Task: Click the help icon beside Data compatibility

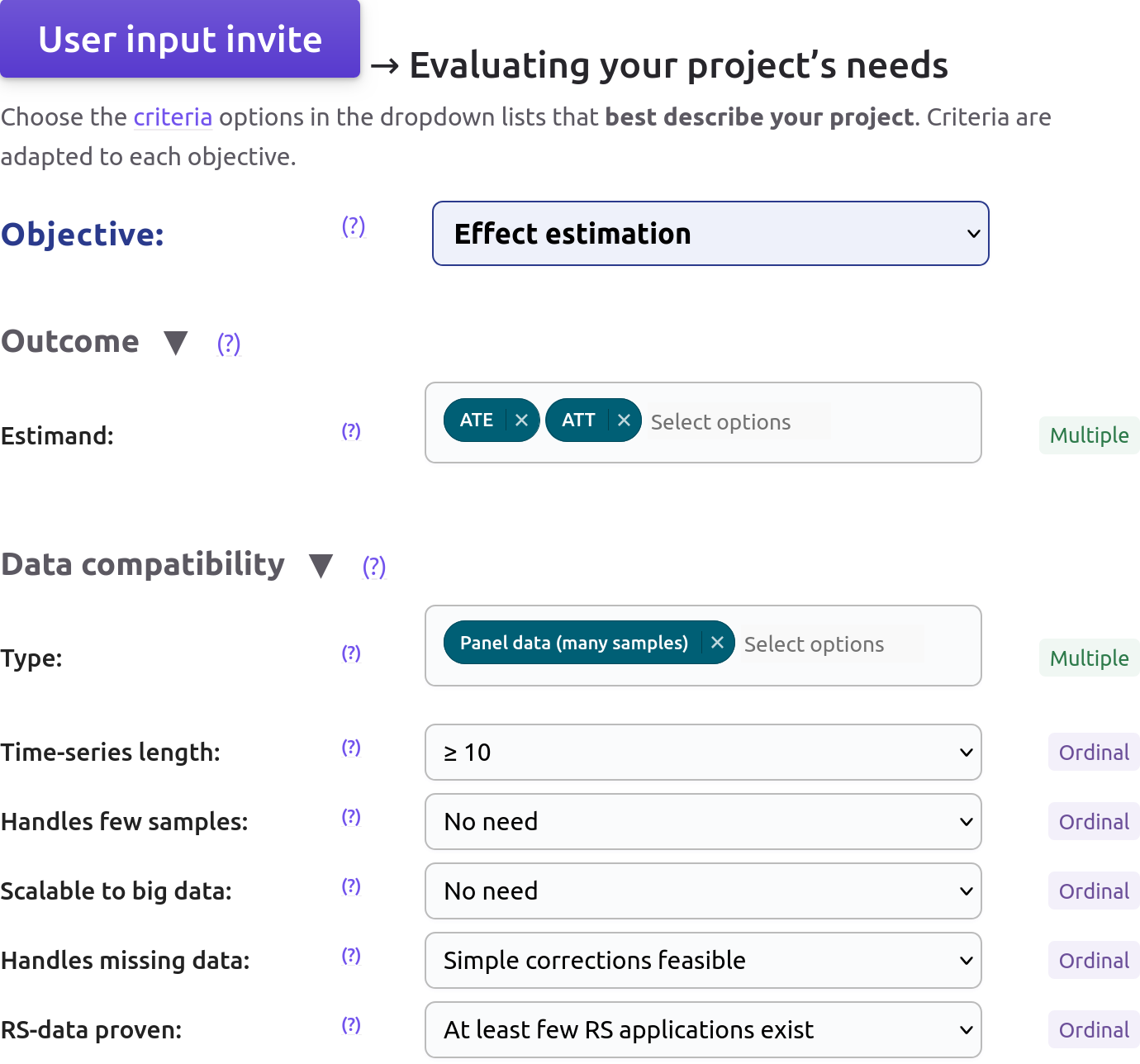Action: (374, 567)
